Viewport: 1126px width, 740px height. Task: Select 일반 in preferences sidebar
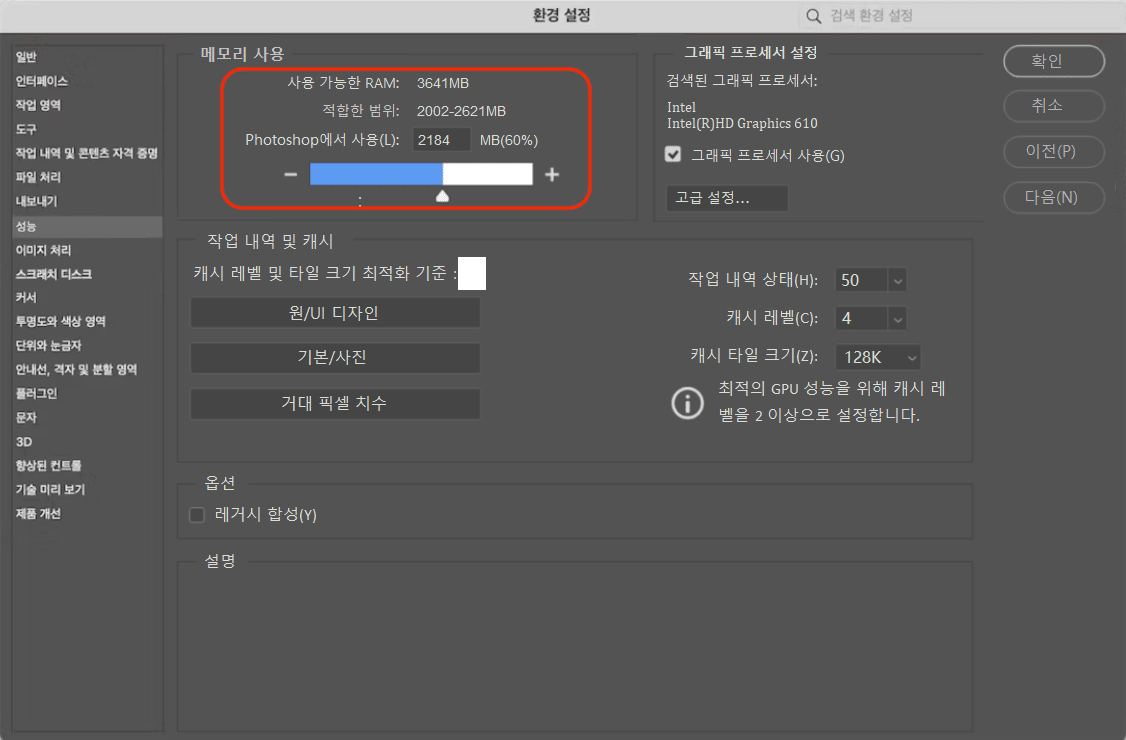(26, 57)
